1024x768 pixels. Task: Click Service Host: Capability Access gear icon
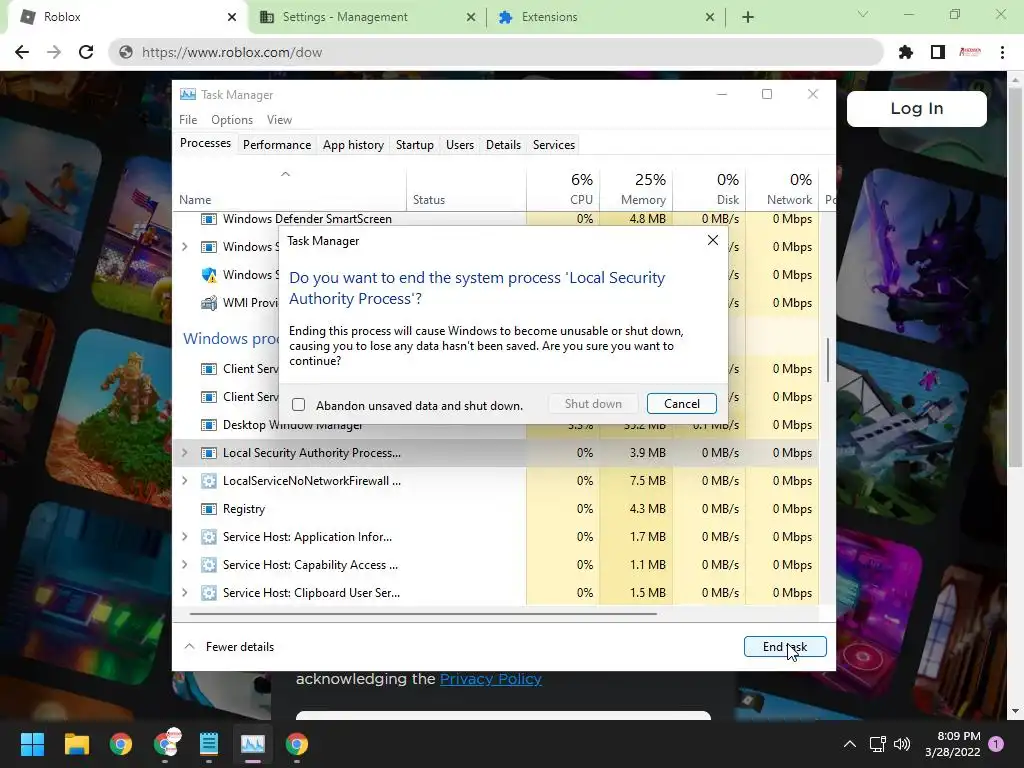[x=208, y=565]
